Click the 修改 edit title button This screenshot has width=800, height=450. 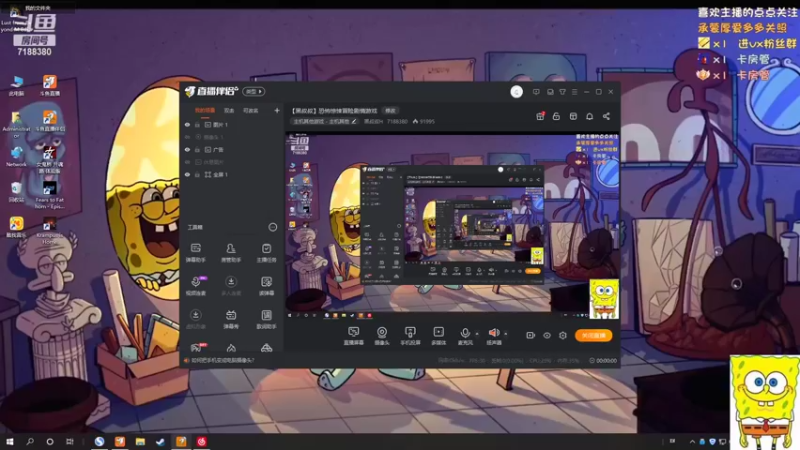click(x=390, y=110)
